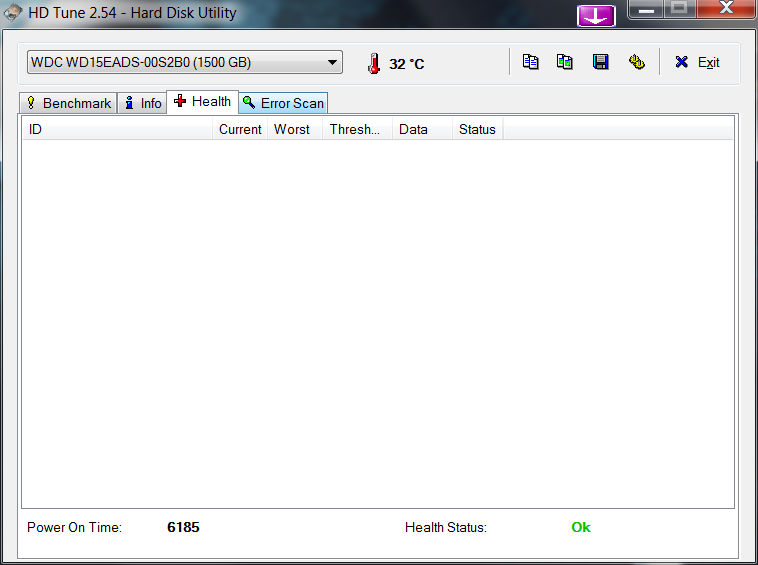Switch to the Info tab
Screen dimensions: 758x565
tap(143, 103)
